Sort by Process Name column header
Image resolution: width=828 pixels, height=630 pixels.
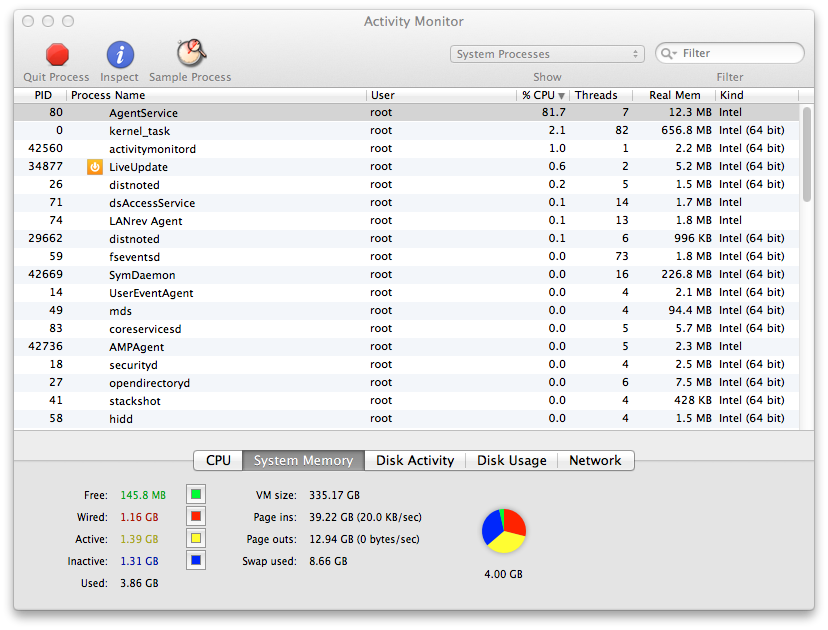coord(217,95)
